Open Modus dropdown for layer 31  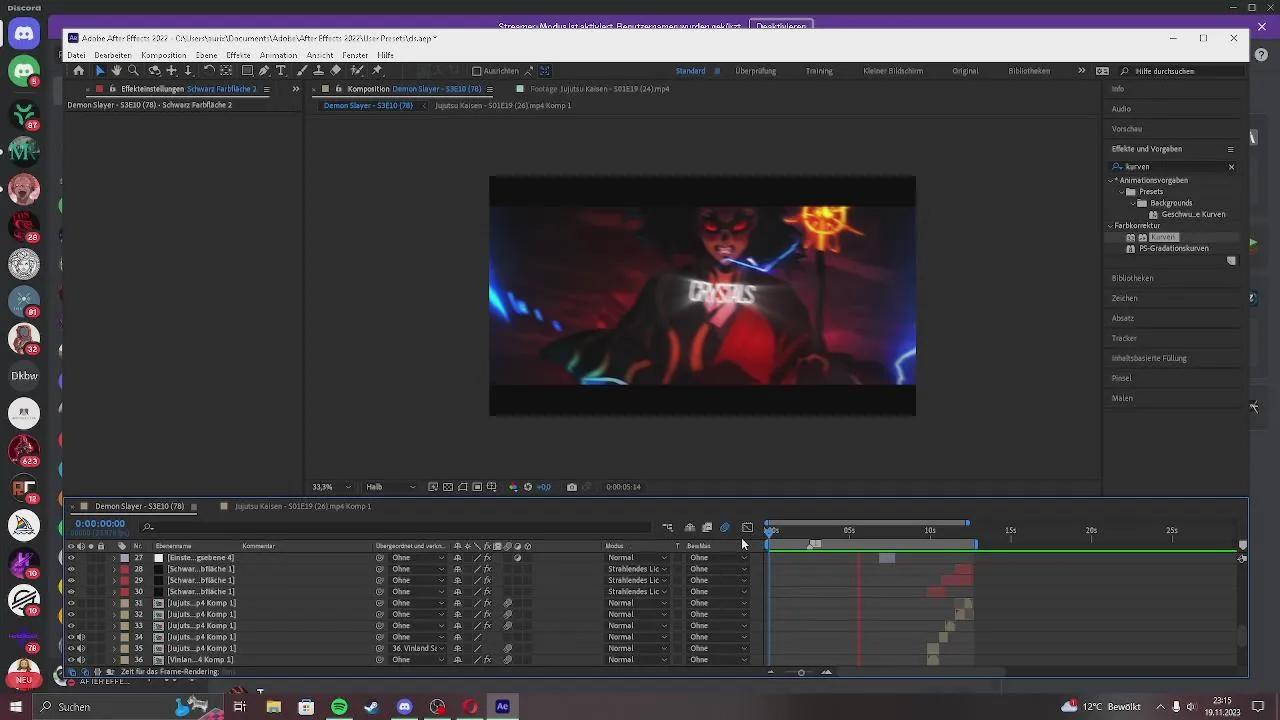[x=637, y=603]
